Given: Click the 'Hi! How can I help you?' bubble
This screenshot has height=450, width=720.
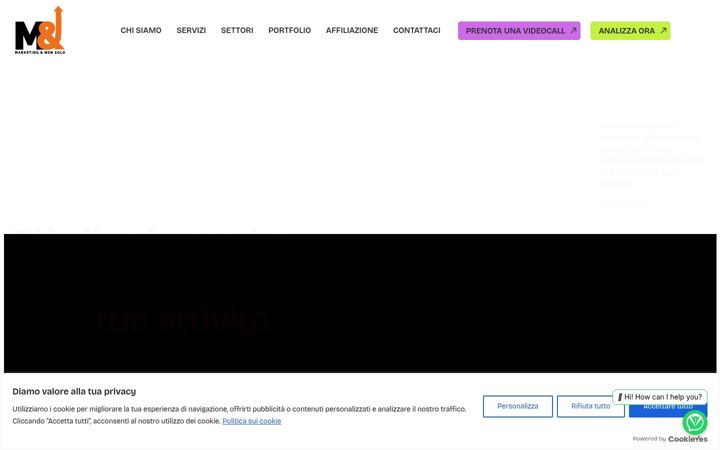Looking at the screenshot, I should 659,397.
